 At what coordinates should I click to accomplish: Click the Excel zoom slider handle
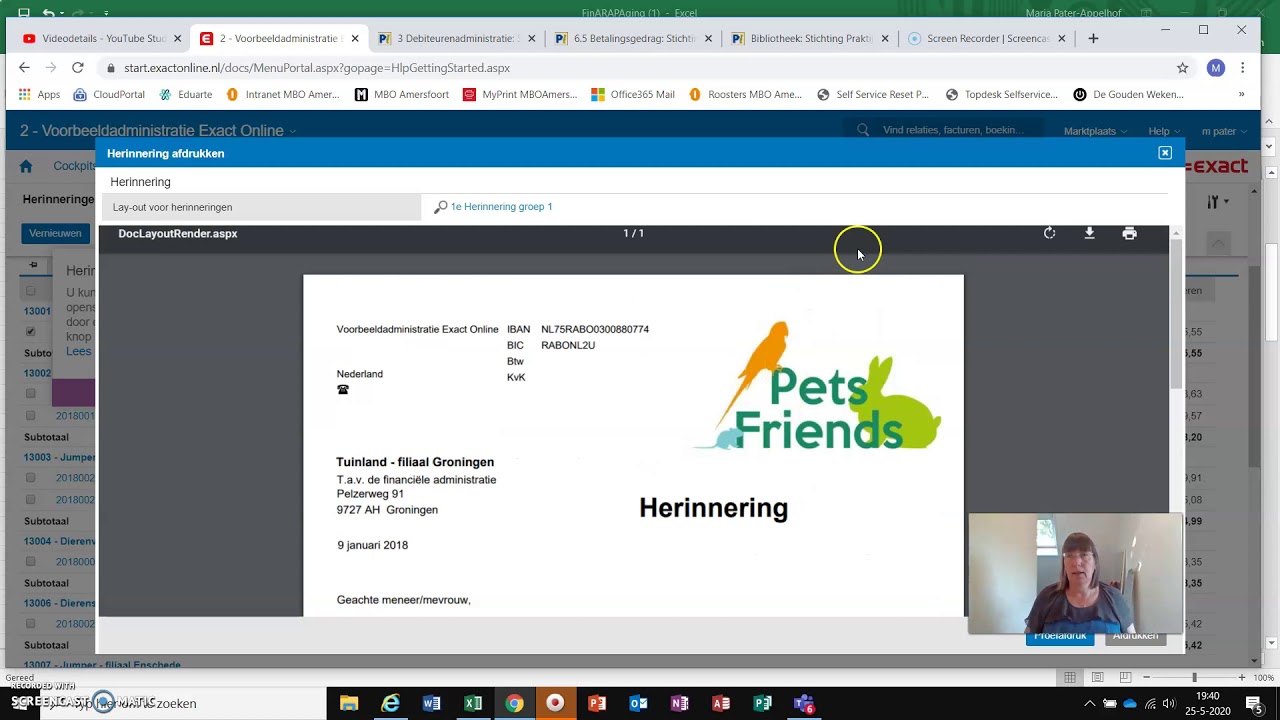[x=1194, y=677]
